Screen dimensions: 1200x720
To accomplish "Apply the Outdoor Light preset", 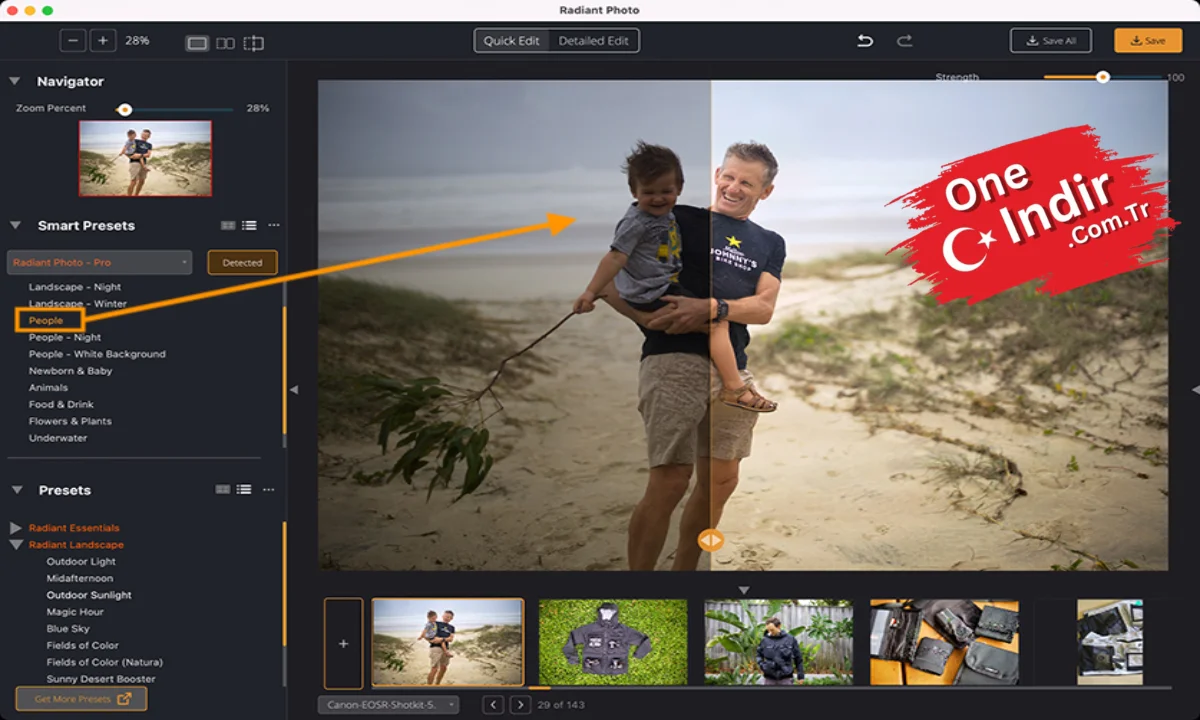I will coord(81,561).
